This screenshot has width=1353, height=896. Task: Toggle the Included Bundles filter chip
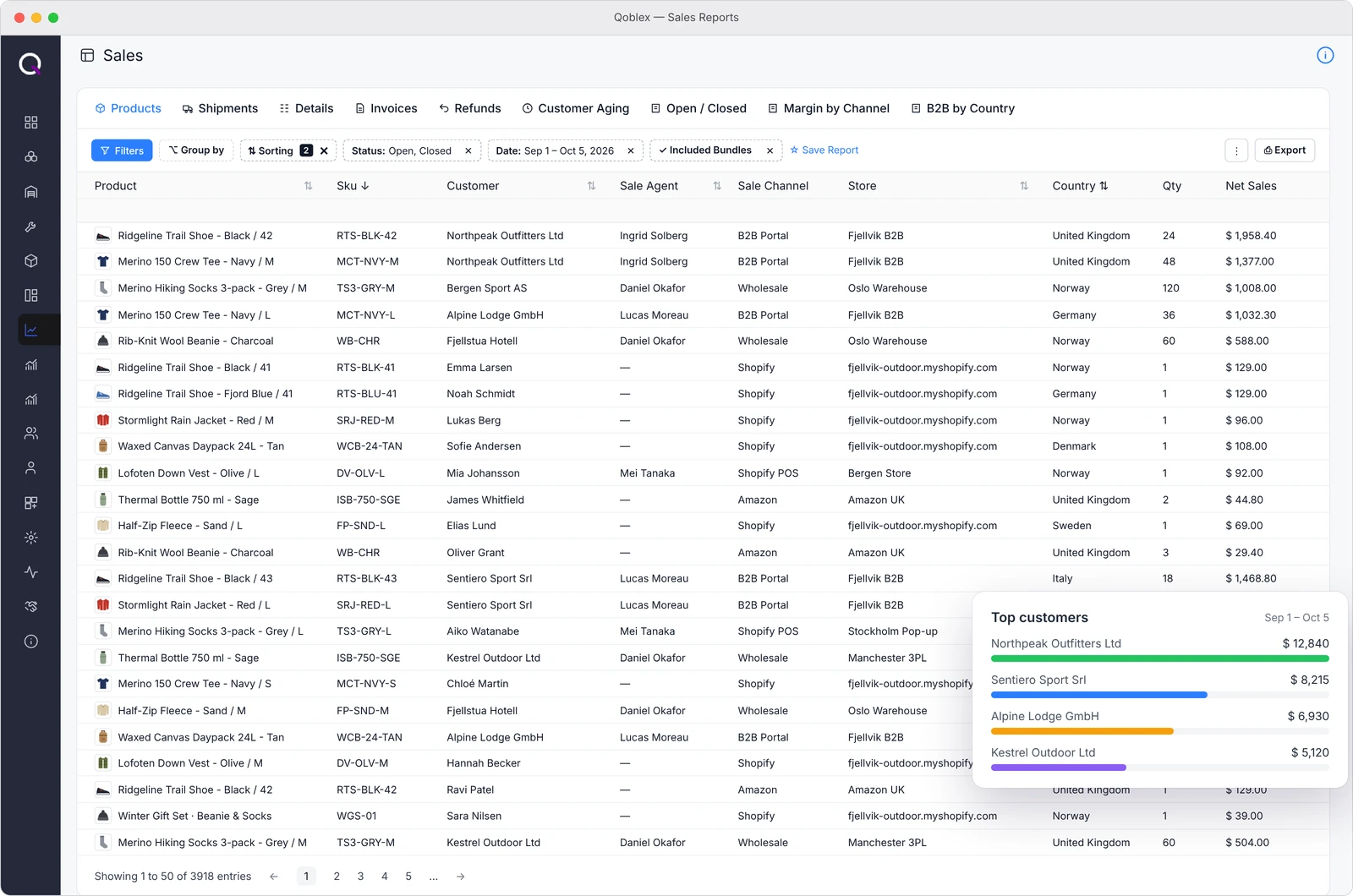coord(706,150)
